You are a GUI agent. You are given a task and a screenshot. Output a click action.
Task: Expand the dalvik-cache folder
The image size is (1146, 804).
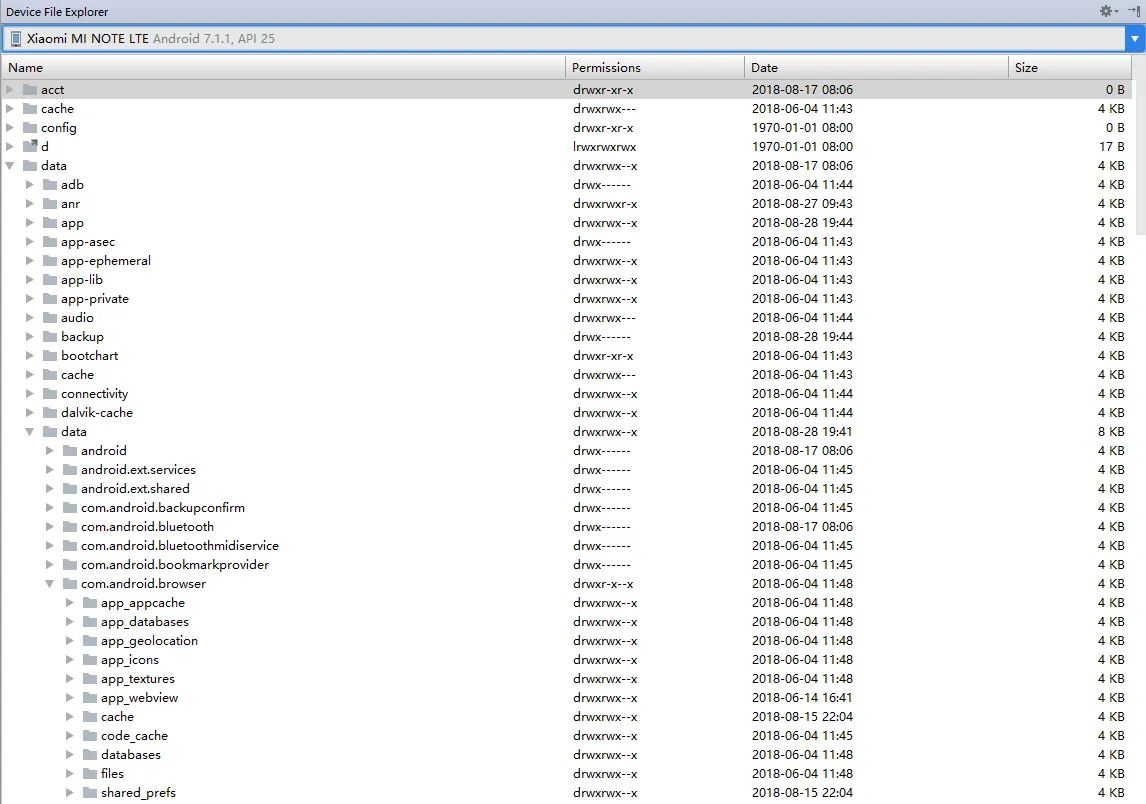[x=29, y=412]
